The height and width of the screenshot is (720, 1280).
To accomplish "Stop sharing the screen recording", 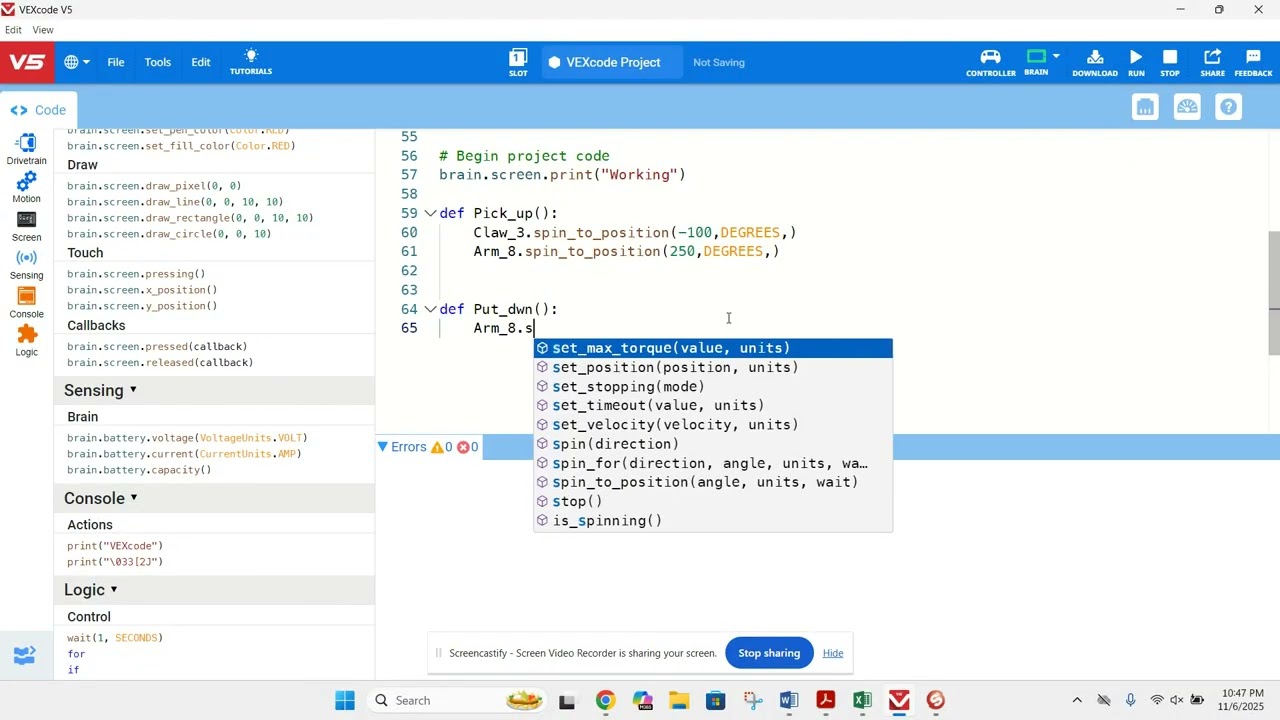I will 769,653.
